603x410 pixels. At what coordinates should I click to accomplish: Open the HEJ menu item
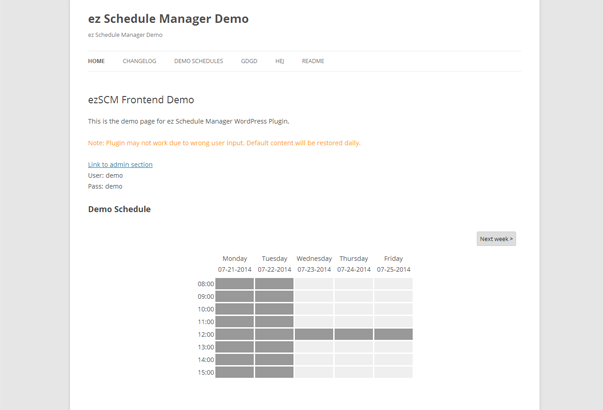(280, 61)
